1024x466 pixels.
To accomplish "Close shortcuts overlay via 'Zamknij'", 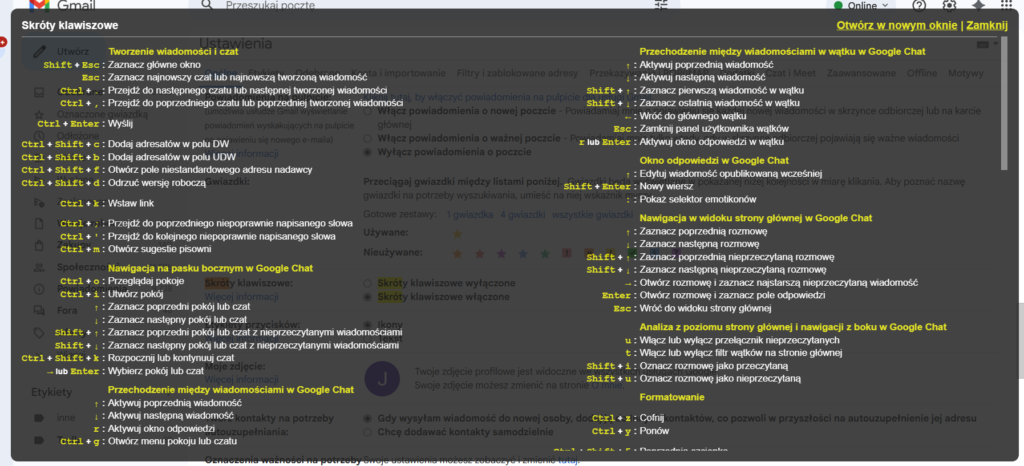I will coord(987,25).
